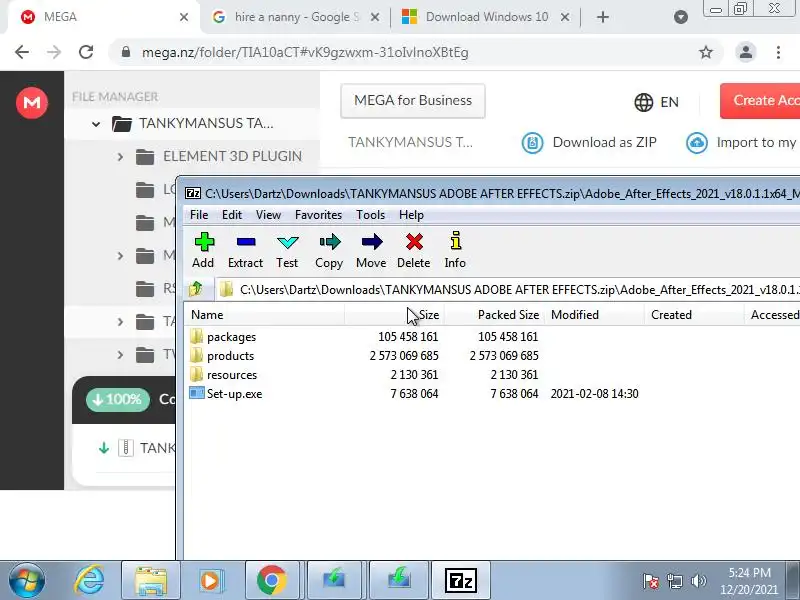
Task: Collapse the TANKYMANSUS TA... root folder
Action: click(96, 124)
